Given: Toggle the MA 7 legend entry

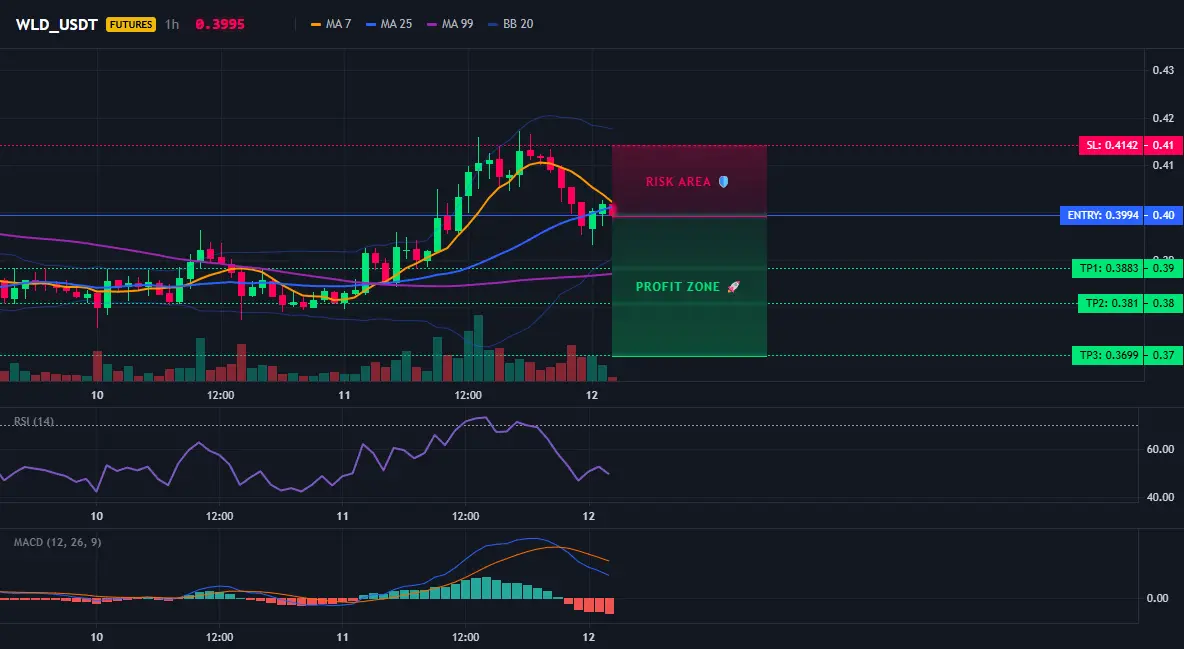Looking at the screenshot, I should coord(331,24).
